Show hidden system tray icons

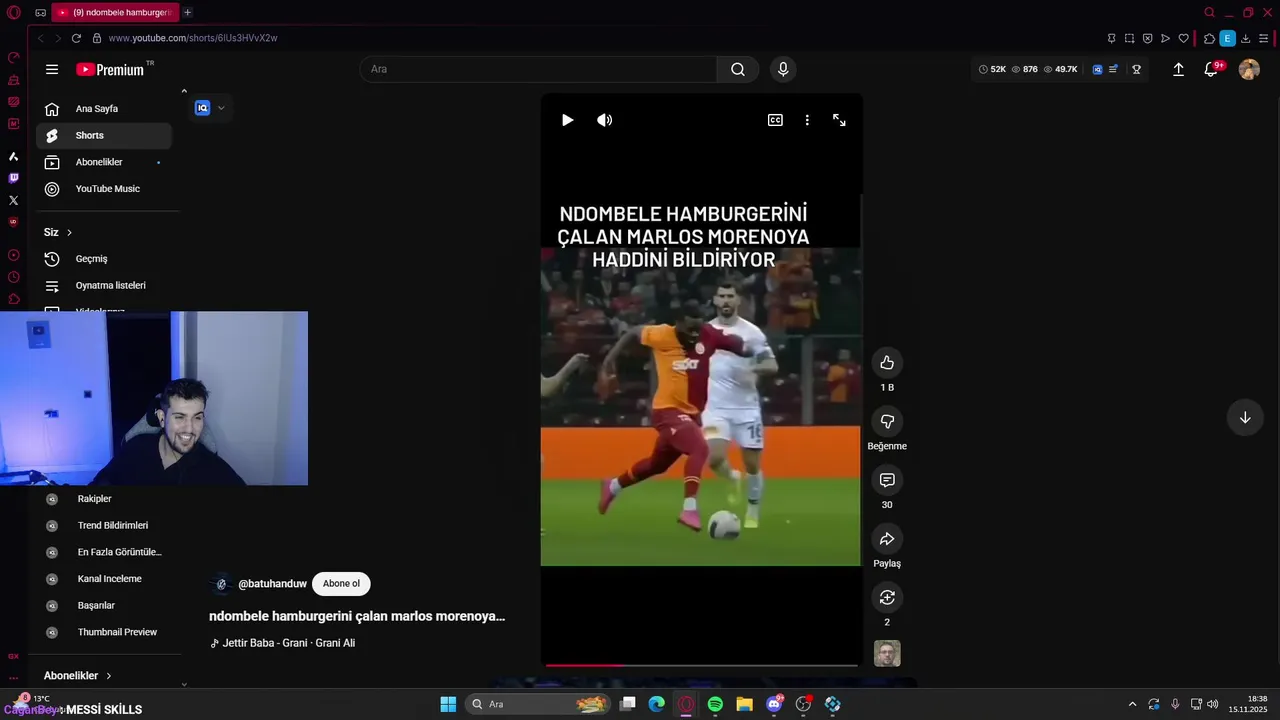pyautogui.click(x=1132, y=704)
